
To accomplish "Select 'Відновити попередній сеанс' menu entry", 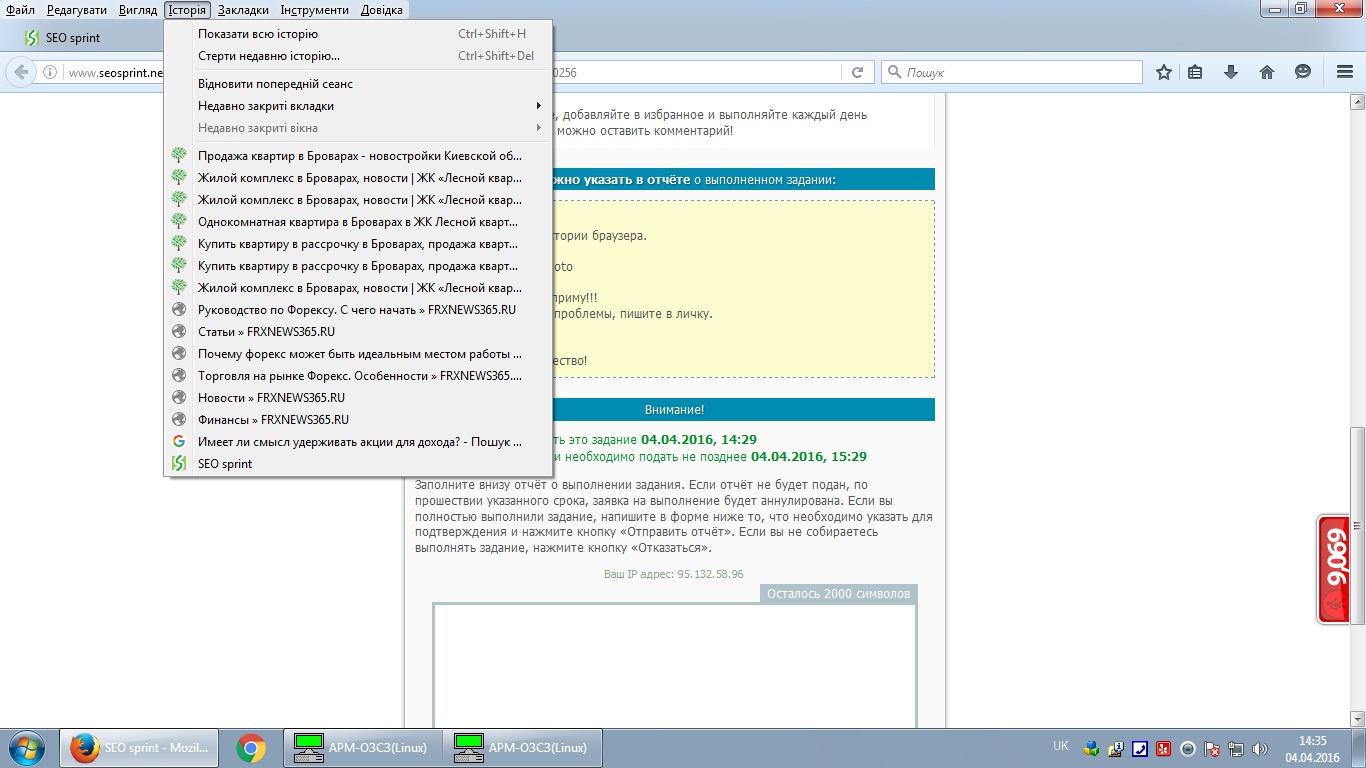I will tap(359, 84).
